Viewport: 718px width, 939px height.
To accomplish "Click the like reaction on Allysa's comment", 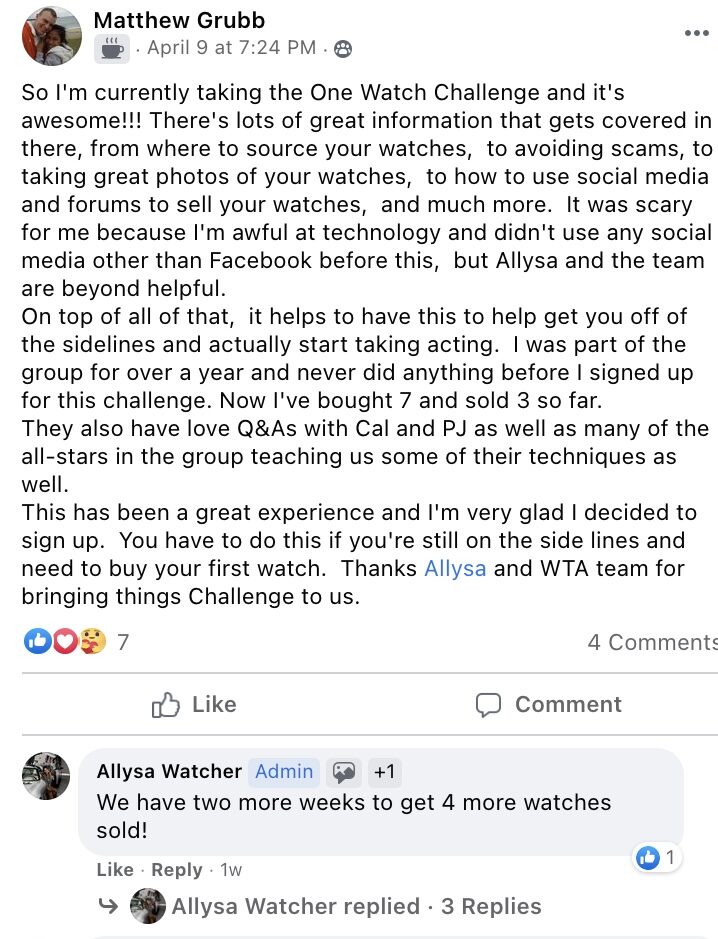I will [x=649, y=857].
